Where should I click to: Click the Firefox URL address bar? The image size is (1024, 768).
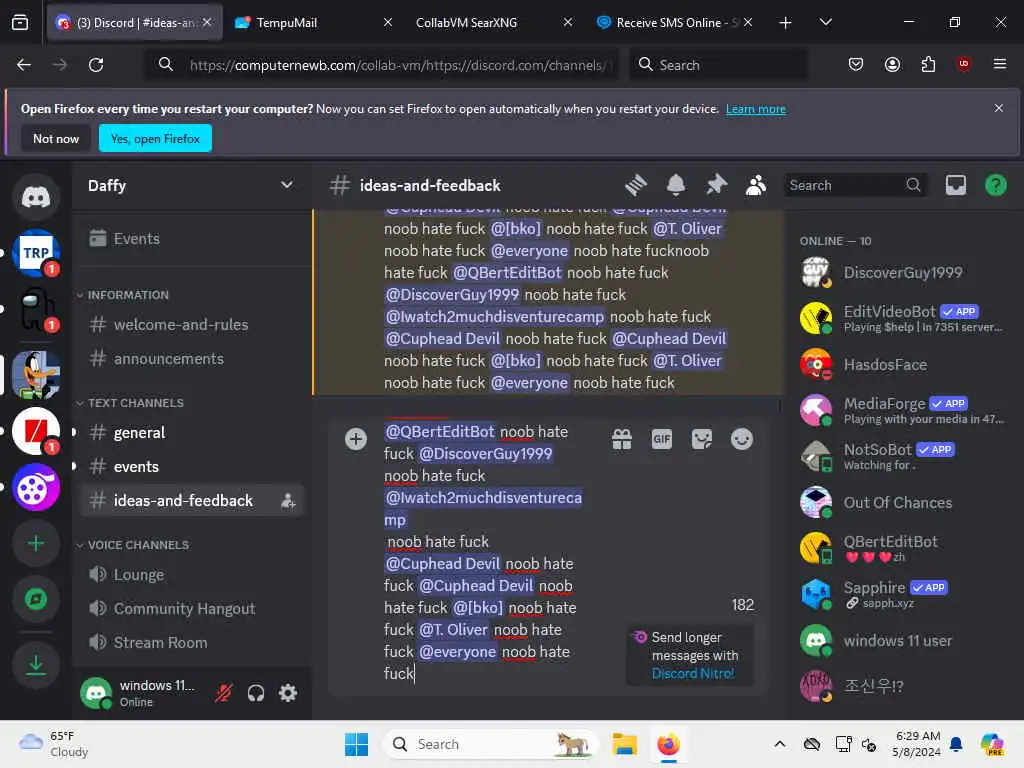point(383,65)
